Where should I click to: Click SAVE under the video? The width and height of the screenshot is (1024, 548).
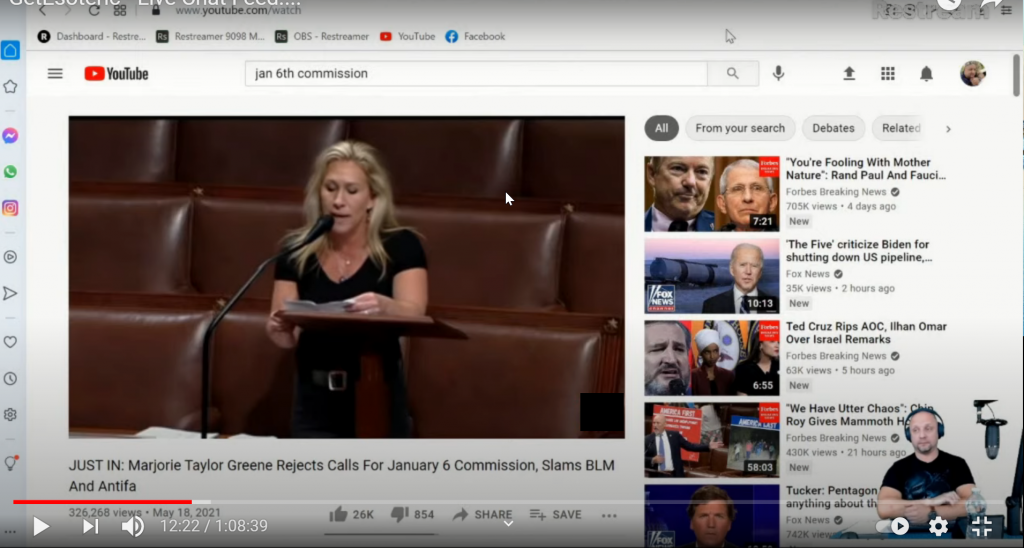[555, 515]
